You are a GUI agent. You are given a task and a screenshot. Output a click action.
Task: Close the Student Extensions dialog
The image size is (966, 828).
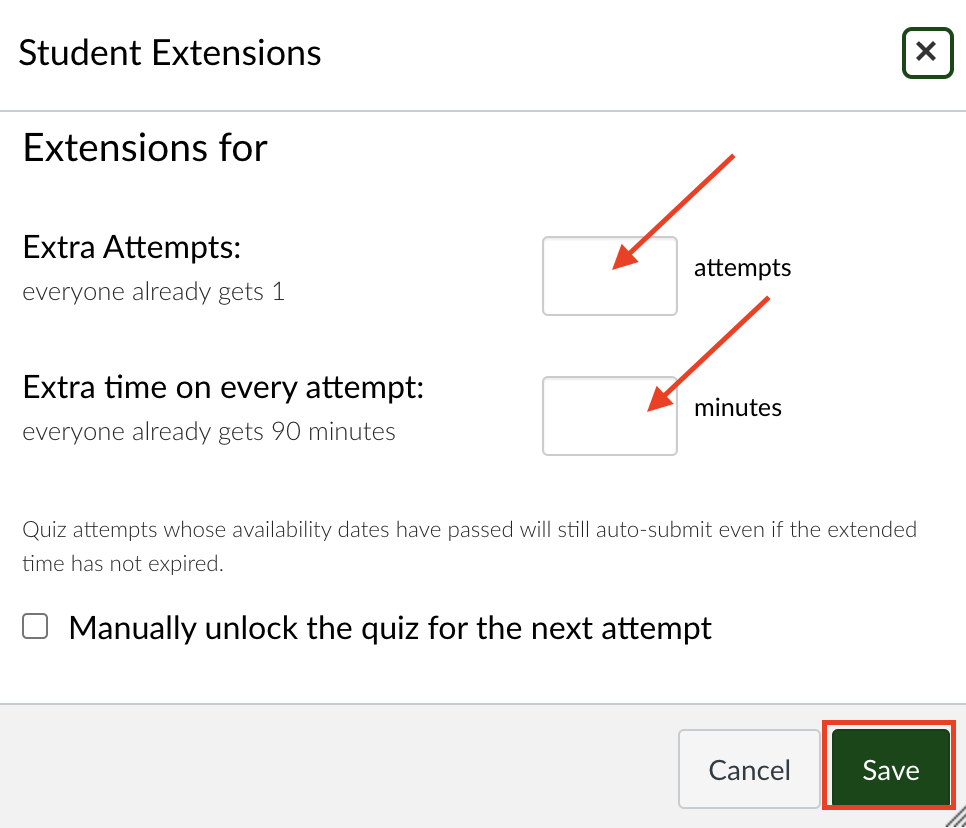(x=927, y=53)
